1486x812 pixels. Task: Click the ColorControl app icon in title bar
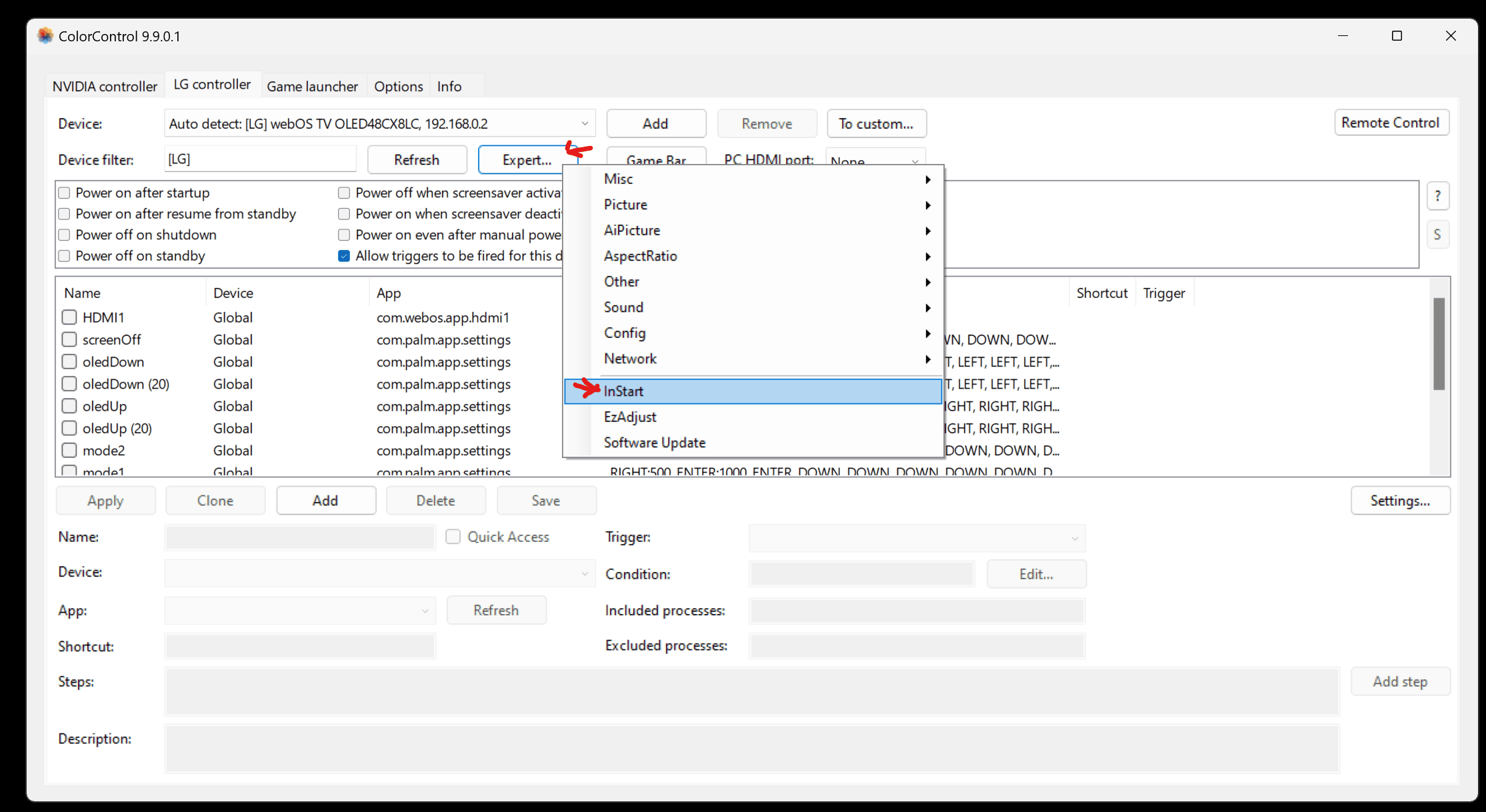coord(45,35)
